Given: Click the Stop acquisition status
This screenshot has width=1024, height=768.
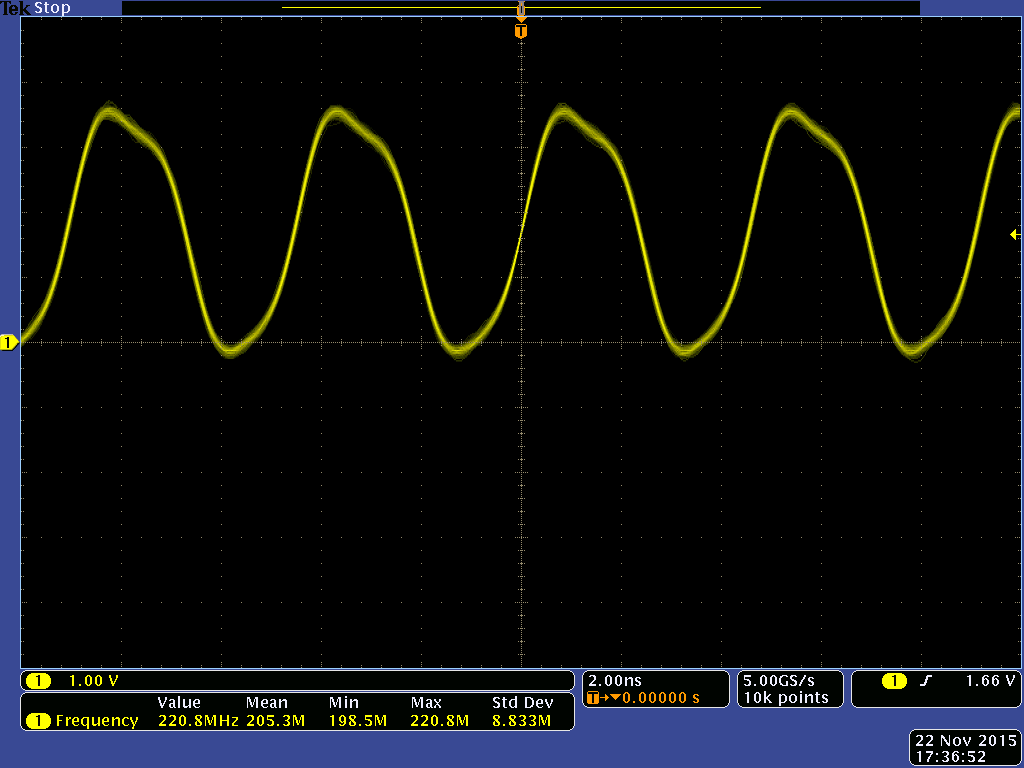Looking at the screenshot, I should tap(52, 8).
